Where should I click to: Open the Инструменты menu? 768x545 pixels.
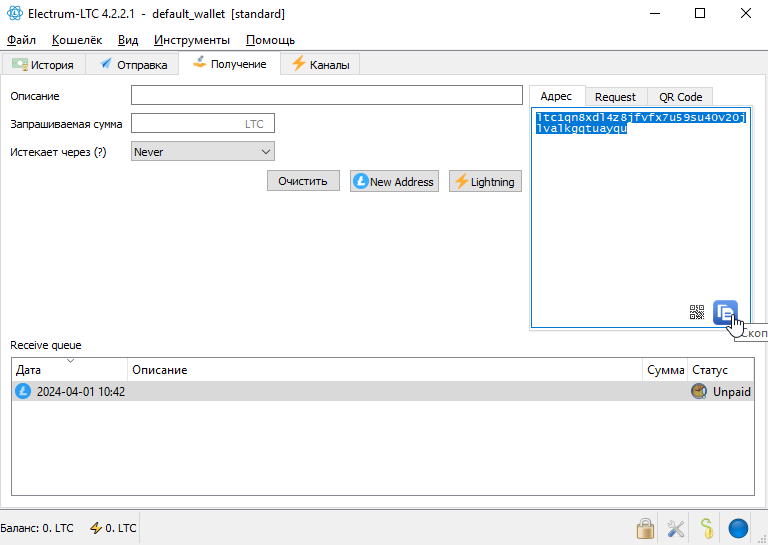(x=192, y=40)
